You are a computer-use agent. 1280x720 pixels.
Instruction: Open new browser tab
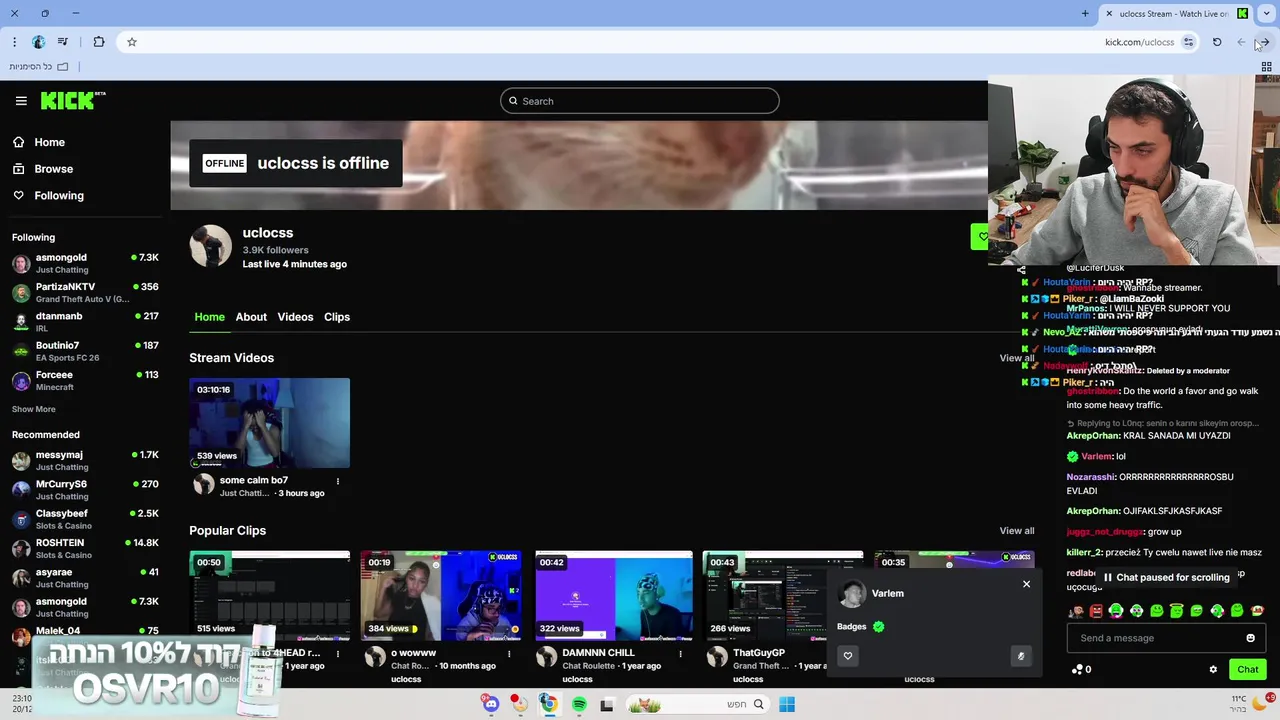click(1085, 13)
